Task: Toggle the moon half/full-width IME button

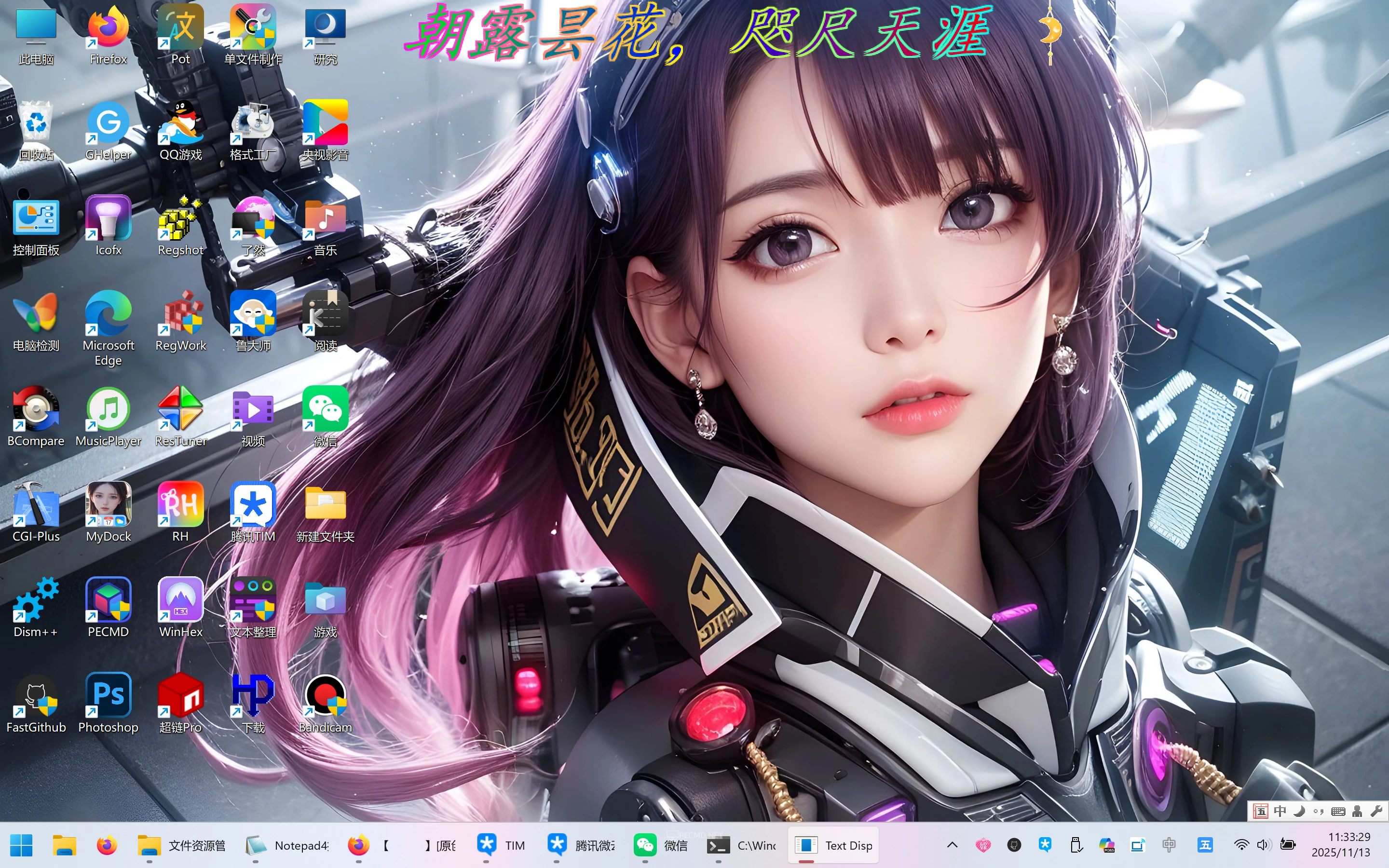Action: [x=1299, y=811]
